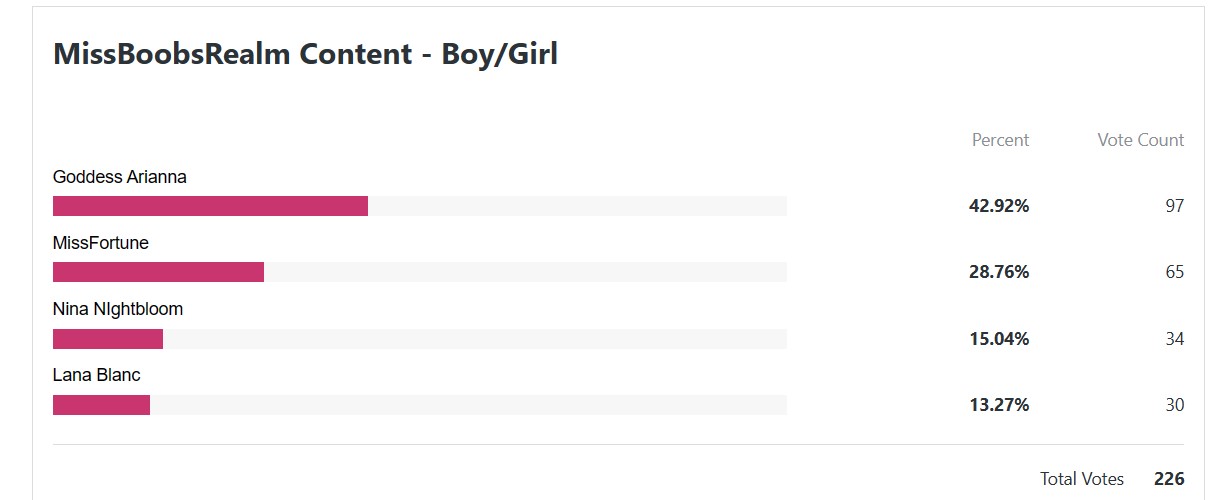Click the Total Votes label
The width and height of the screenshot is (1208, 500).
point(1082,479)
